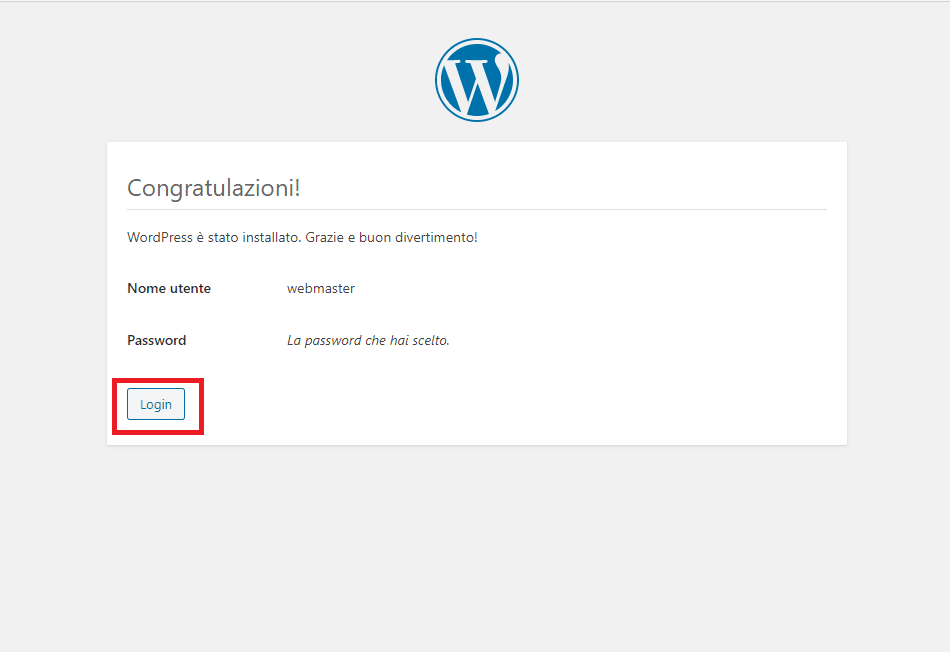Select the 'Congratulazioni!' heading
Image resolution: width=950 pixels, height=652 pixels.
click(214, 188)
